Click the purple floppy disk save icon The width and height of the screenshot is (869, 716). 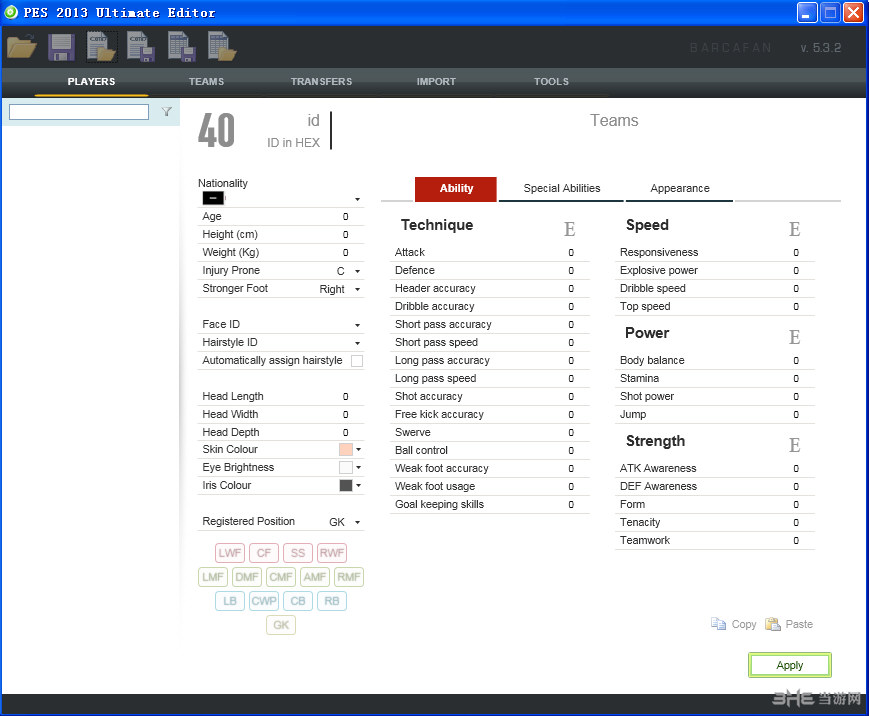61,47
